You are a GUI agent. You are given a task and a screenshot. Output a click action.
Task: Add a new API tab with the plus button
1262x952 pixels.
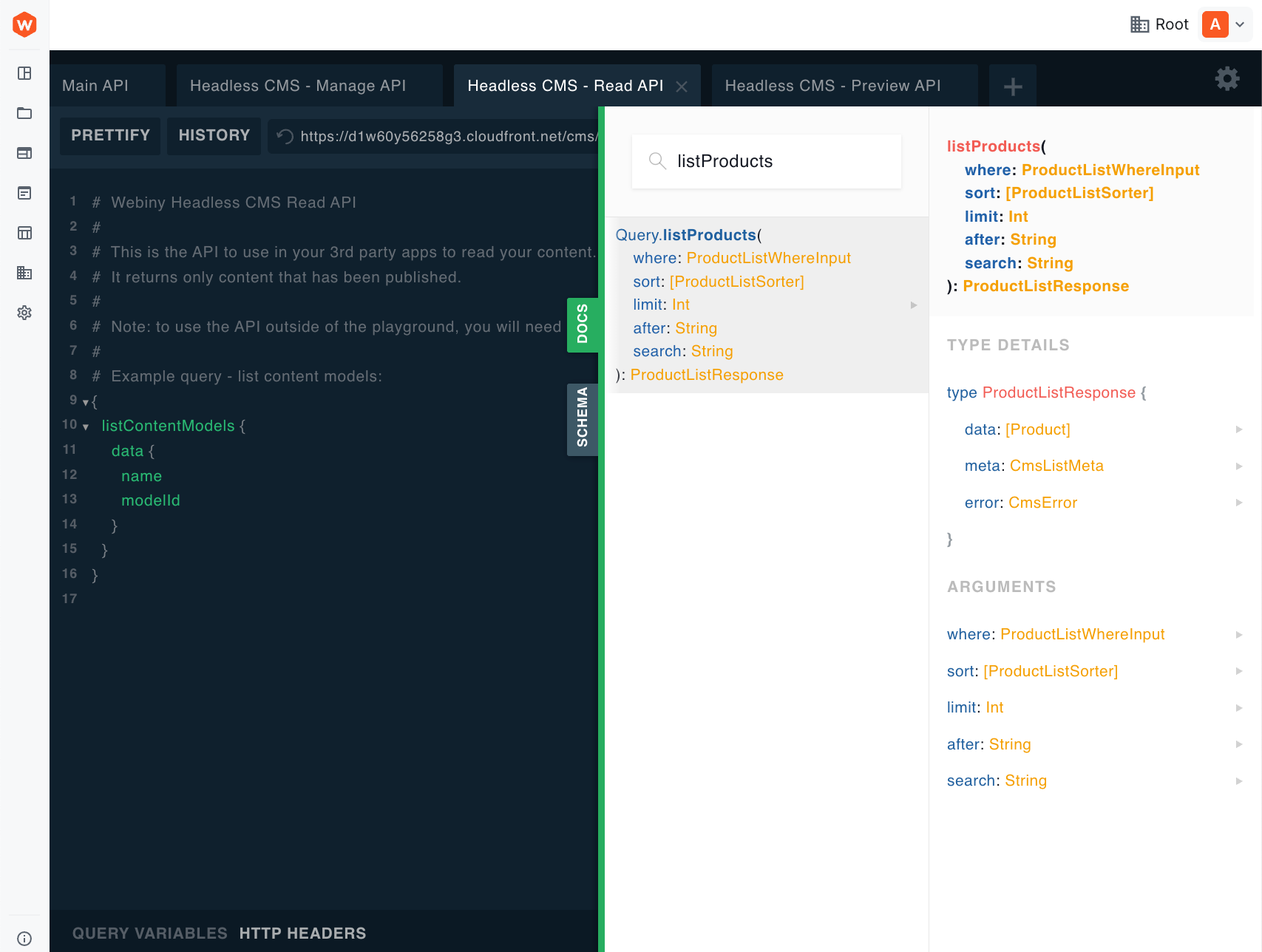pos(1012,85)
